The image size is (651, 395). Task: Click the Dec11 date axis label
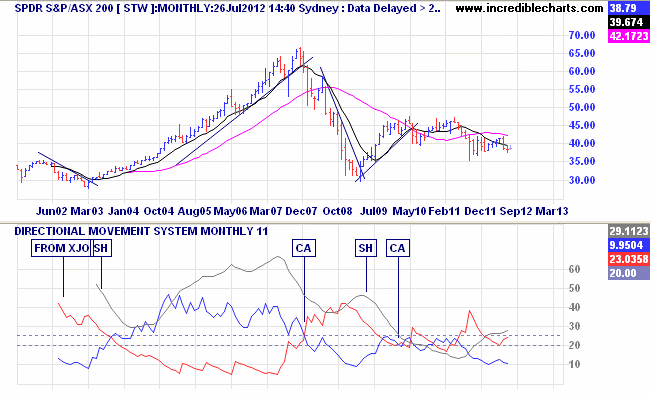(x=480, y=211)
